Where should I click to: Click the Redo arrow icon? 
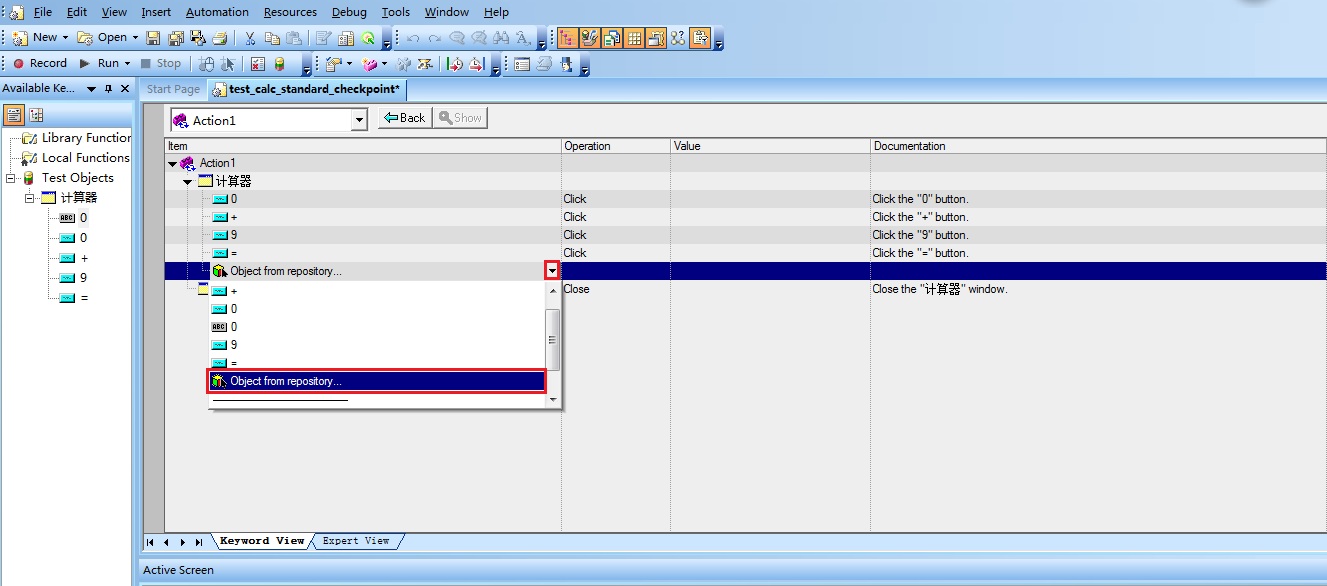tap(434, 38)
